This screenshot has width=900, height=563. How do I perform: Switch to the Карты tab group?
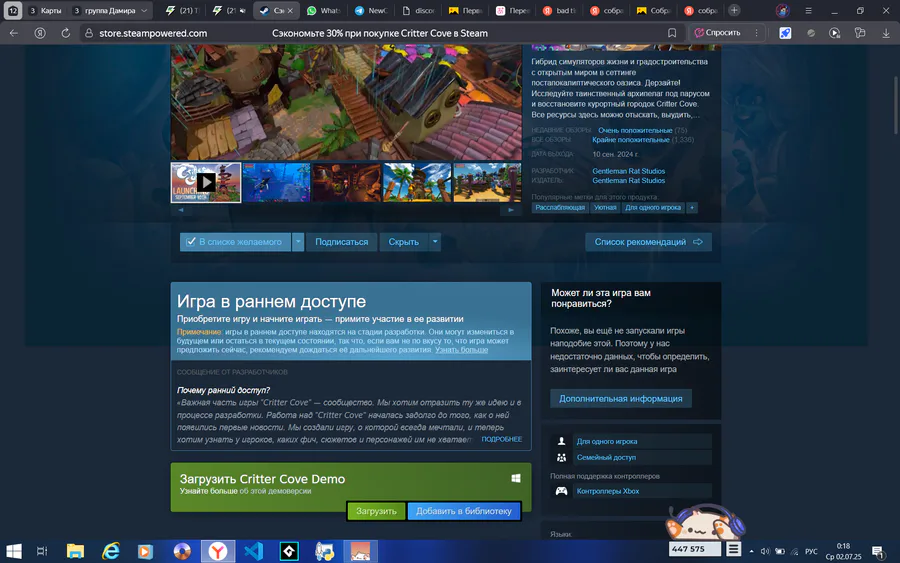46,10
